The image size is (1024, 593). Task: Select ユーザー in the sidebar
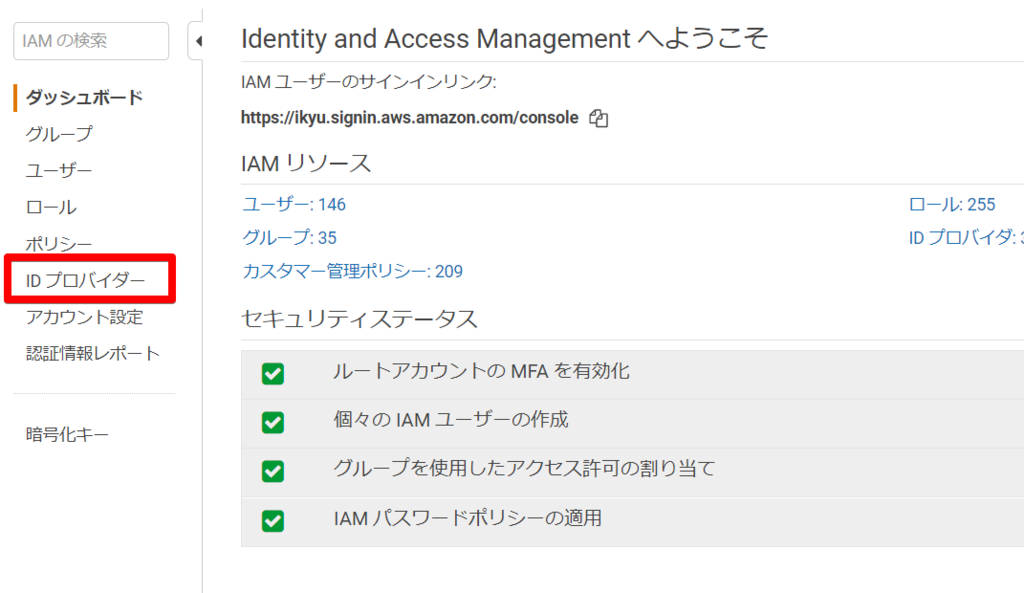(59, 171)
